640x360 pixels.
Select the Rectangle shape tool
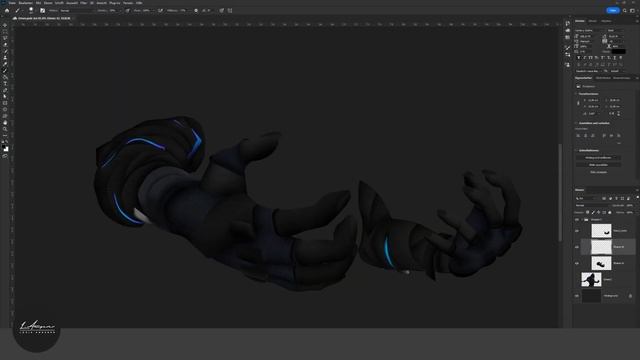click(5, 103)
